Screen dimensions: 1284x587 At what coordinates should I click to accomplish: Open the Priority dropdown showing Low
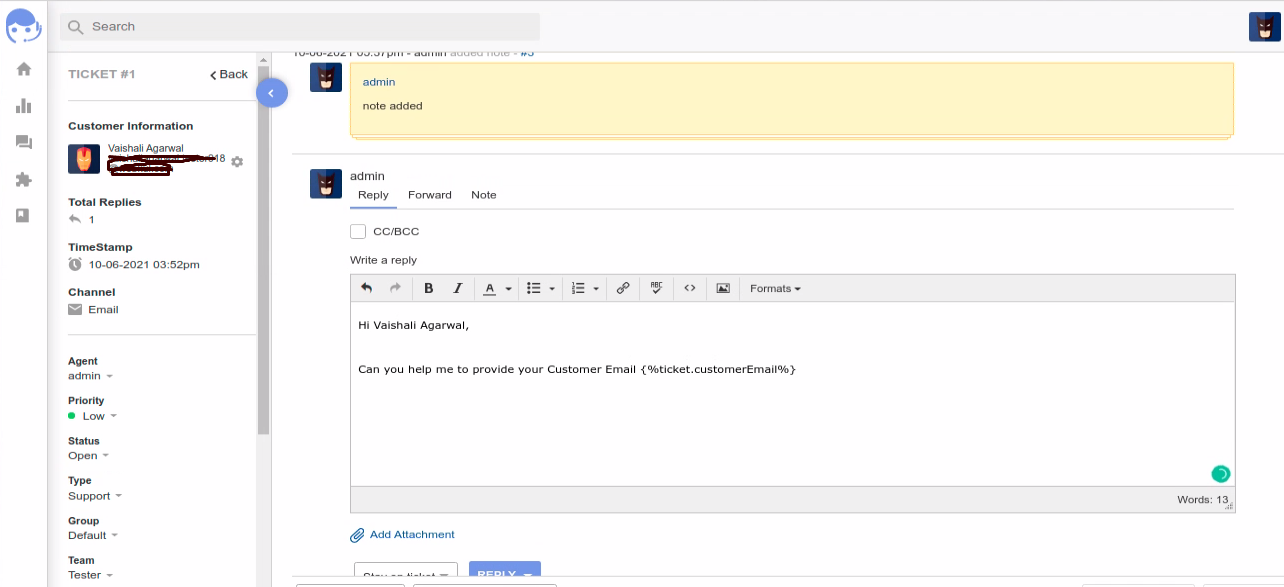[94, 415]
